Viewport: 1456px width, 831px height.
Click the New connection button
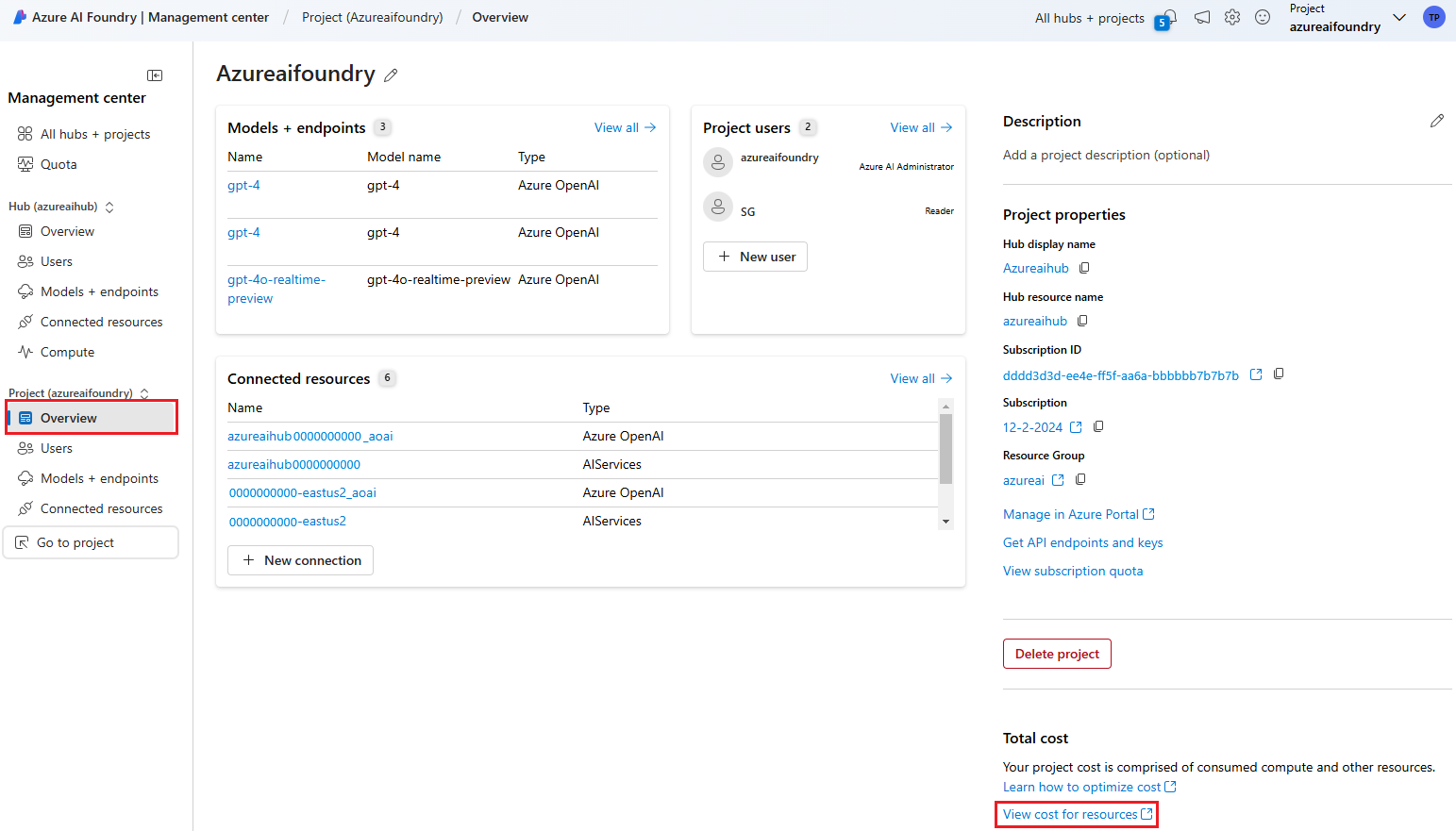[x=300, y=560]
